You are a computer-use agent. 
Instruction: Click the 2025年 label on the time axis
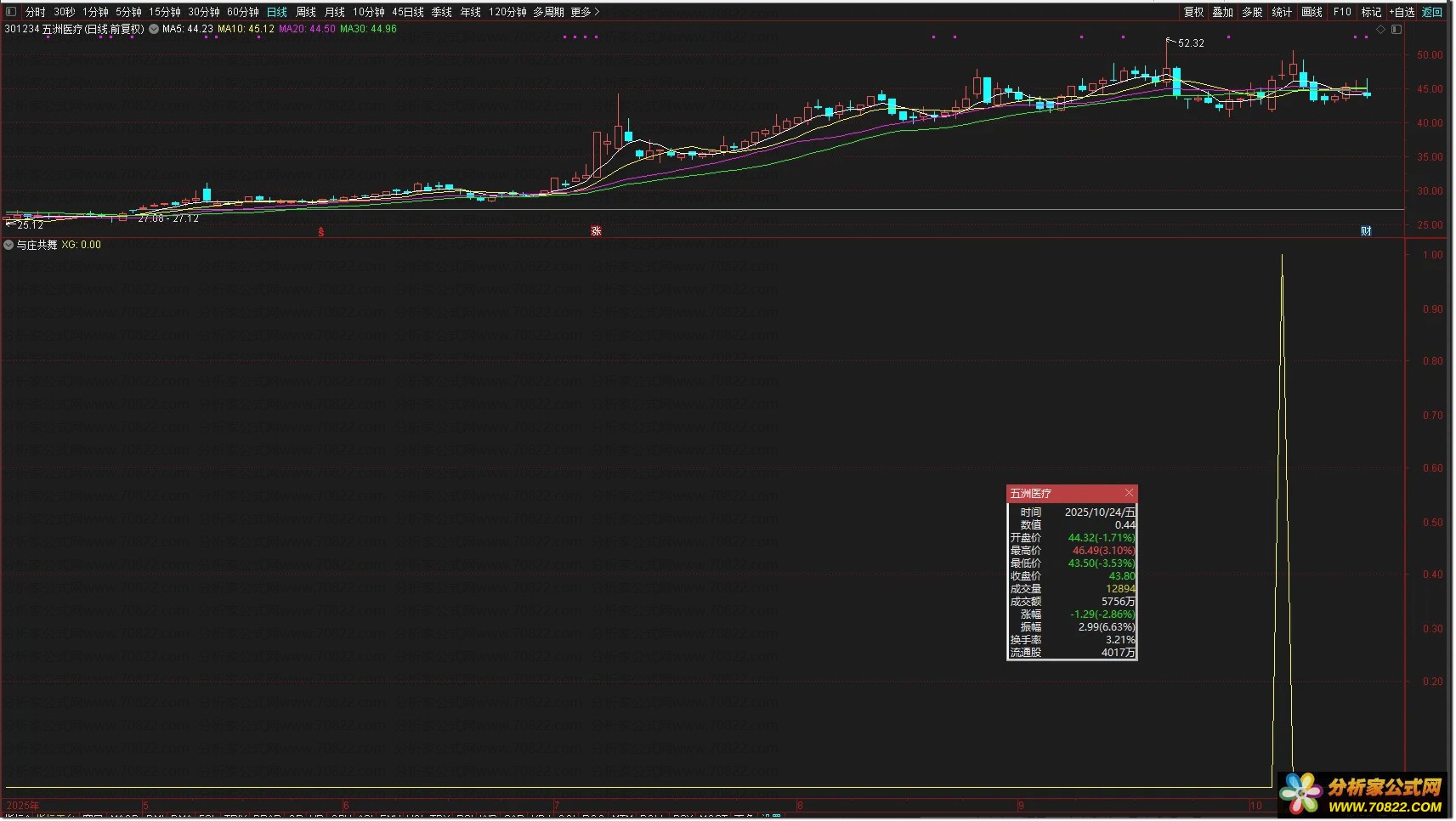(x=23, y=806)
